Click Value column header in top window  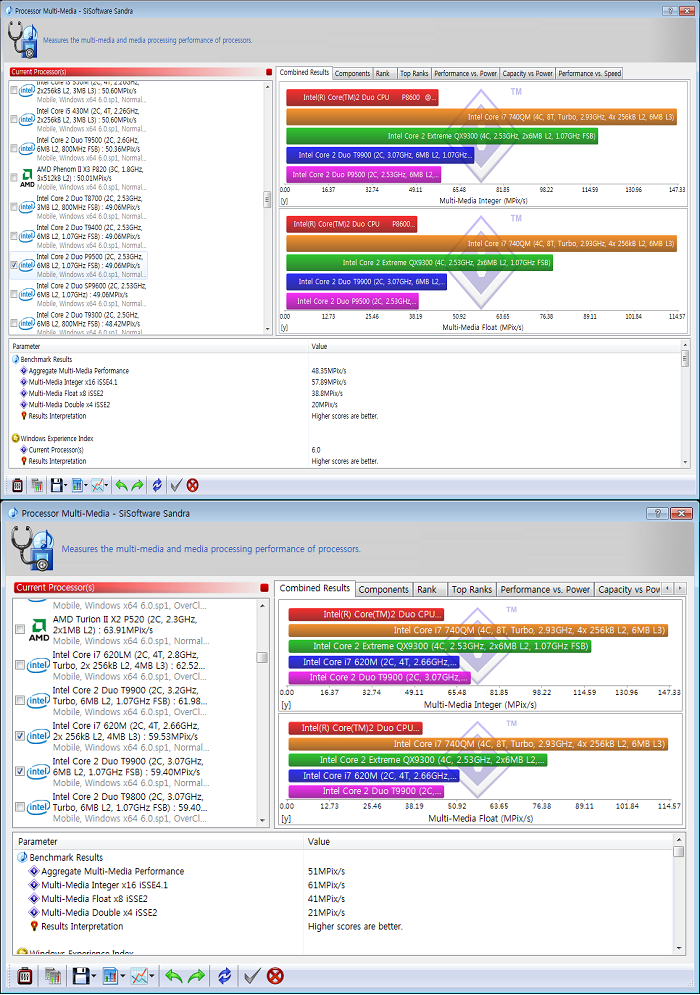pyautogui.click(x=495, y=346)
